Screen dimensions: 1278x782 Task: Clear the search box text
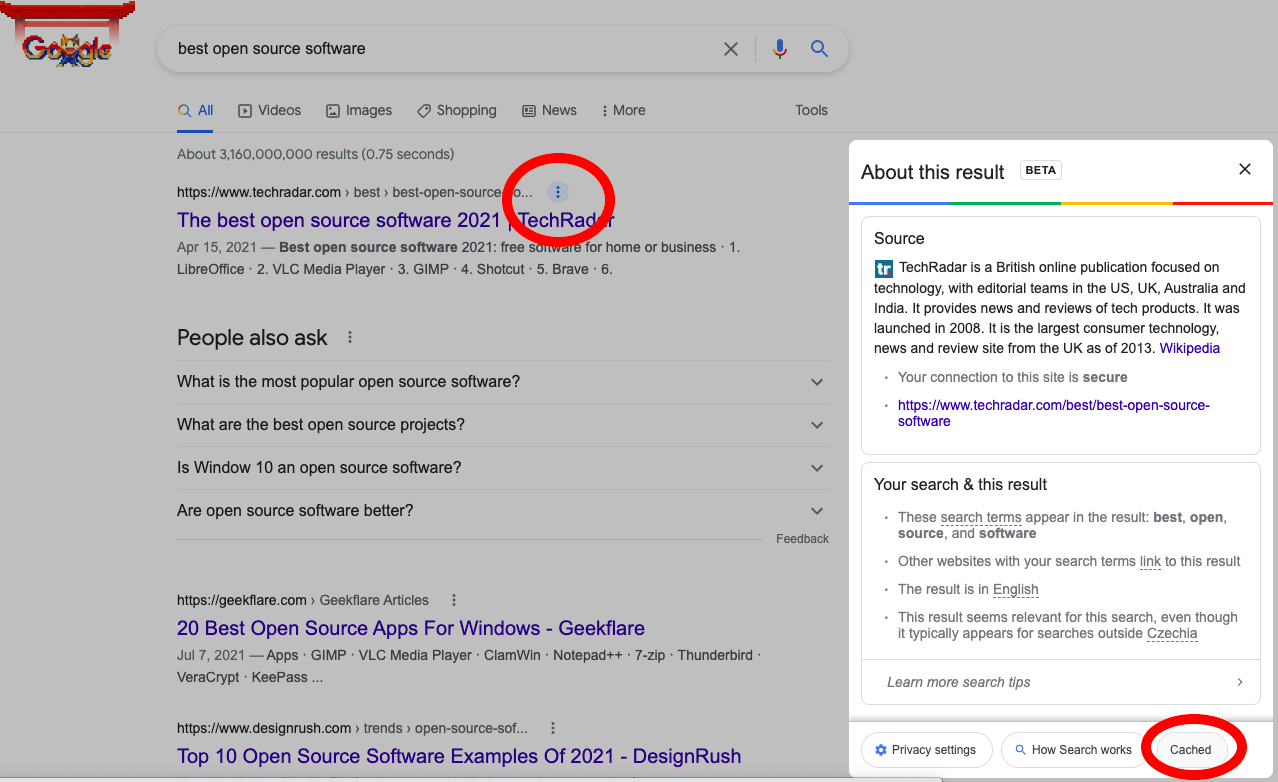coord(731,49)
